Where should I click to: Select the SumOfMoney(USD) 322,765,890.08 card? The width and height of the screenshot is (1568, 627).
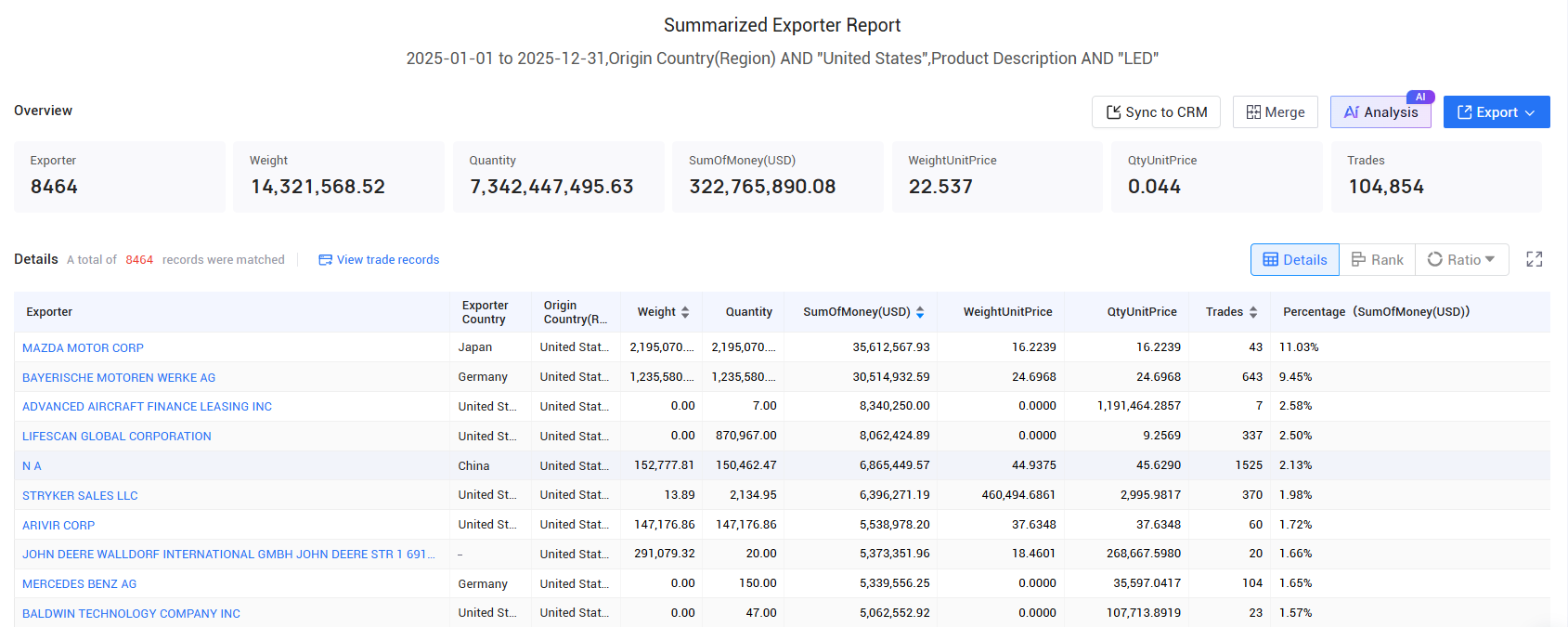coord(778,176)
